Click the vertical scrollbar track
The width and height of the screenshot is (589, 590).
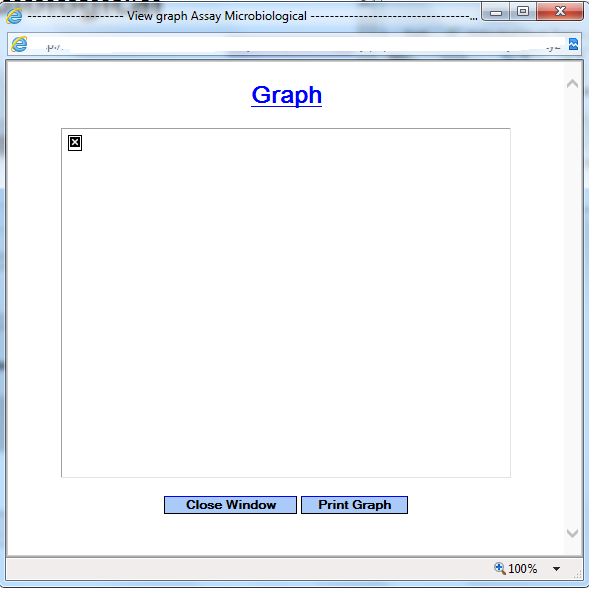click(572, 309)
